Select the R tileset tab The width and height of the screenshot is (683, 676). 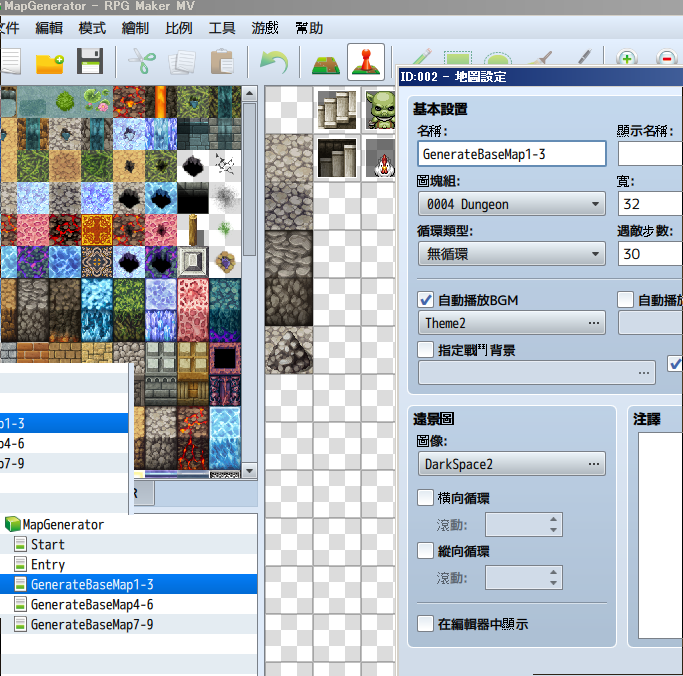[x=143, y=493]
